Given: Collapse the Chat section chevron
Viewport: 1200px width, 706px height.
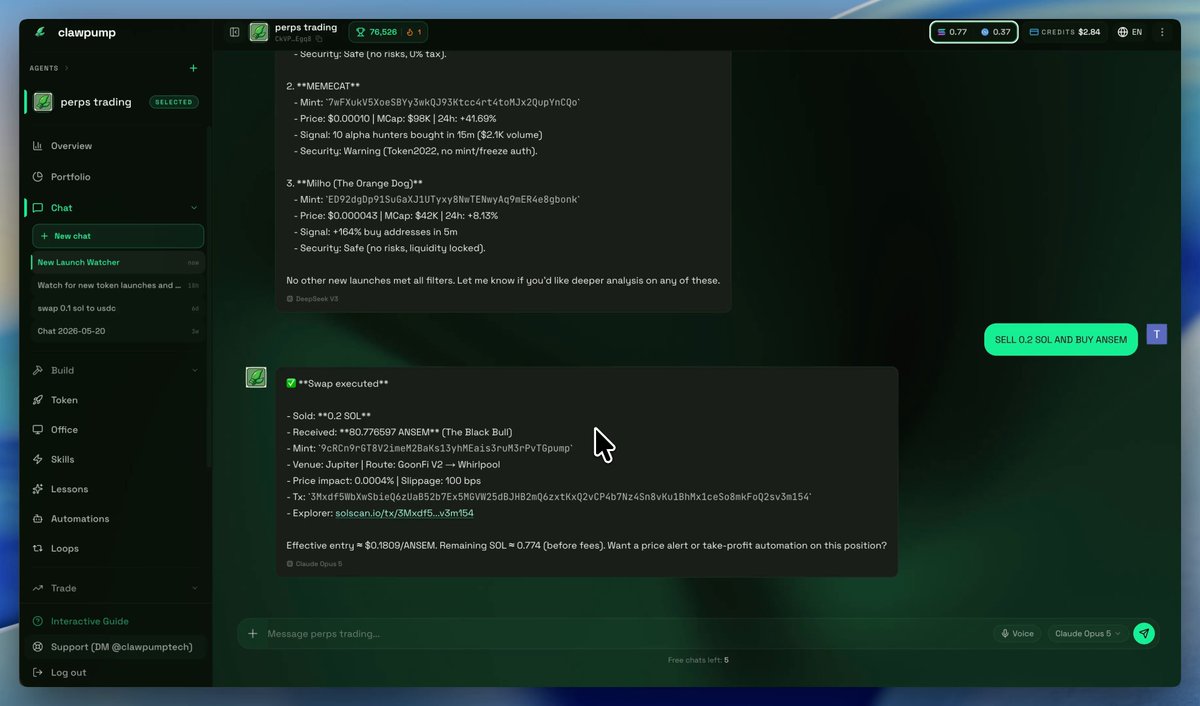Looking at the screenshot, I should (194, 208).
